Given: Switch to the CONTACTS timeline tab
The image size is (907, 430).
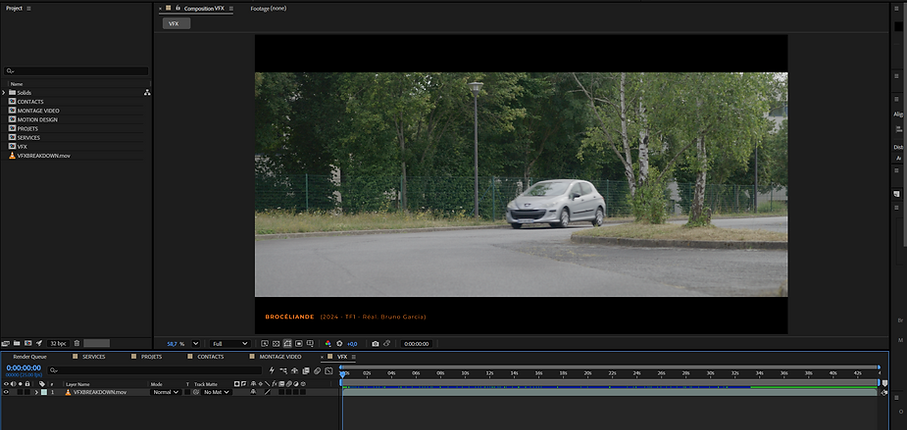Looking at the screenshot, I should pyautogui.click(x=211, y=357).
